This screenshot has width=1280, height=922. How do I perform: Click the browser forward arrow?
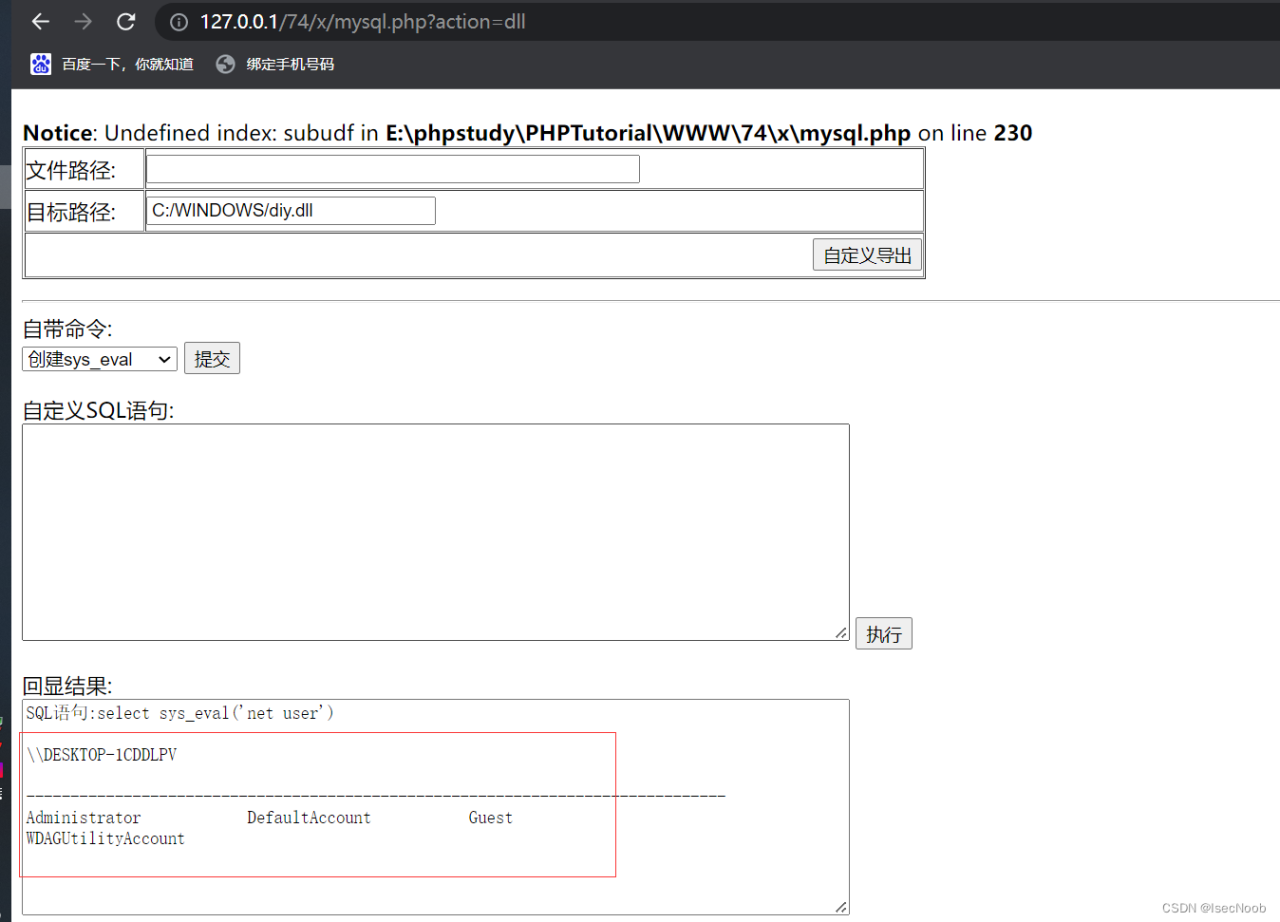(83, 22)
